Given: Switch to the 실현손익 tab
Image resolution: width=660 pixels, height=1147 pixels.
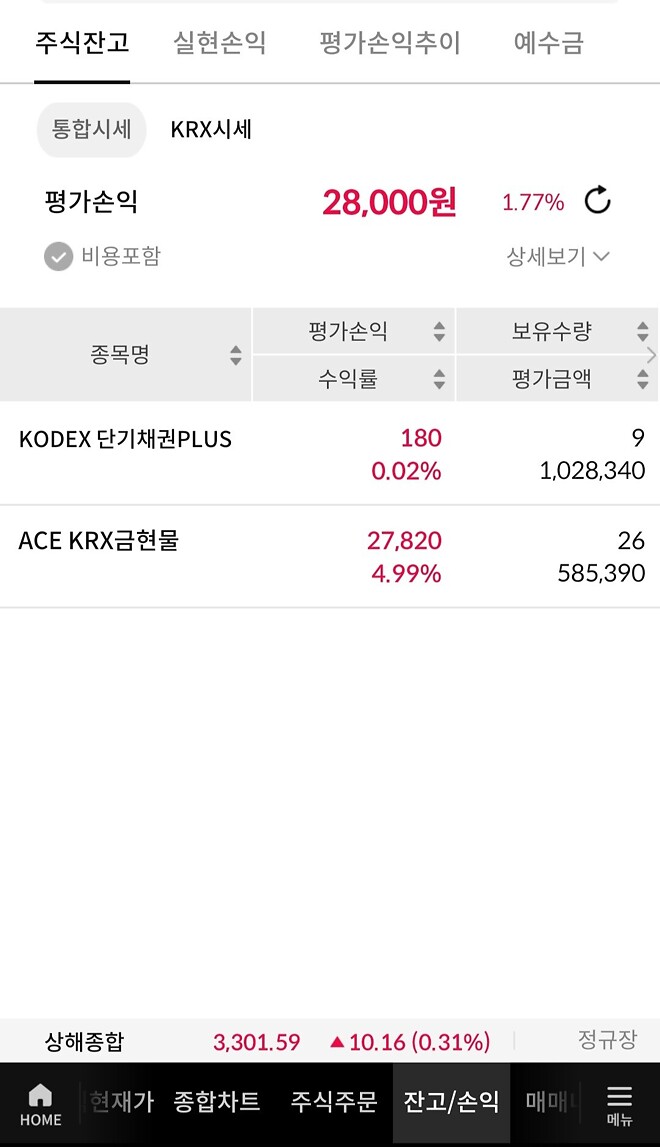Looking at the screenshot, I should click(219, 43).
